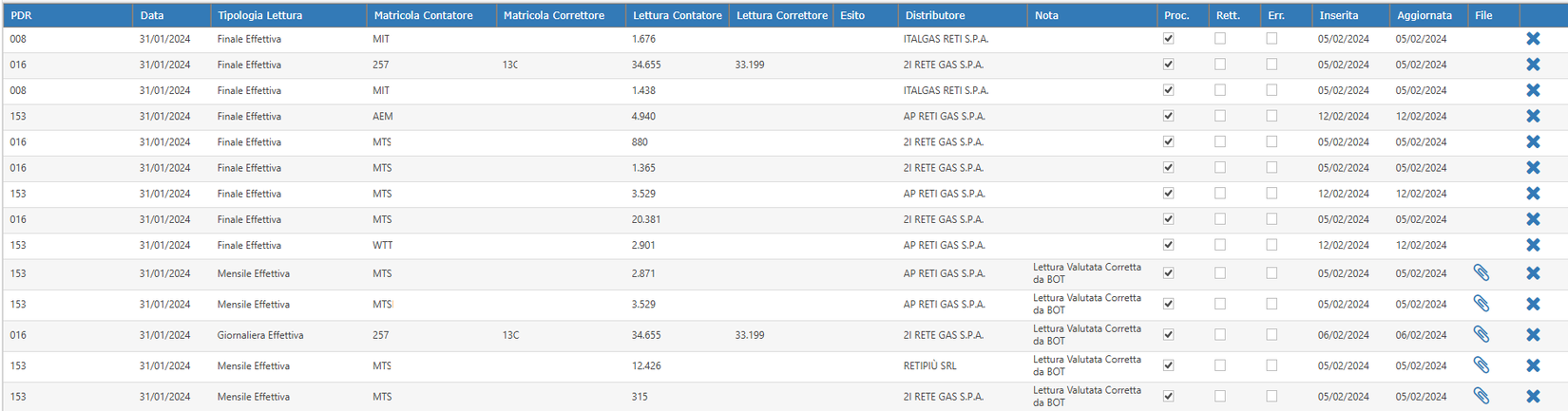Delete the row with reading 1.438
1568x411 pixels.
tap(1533, 90)
